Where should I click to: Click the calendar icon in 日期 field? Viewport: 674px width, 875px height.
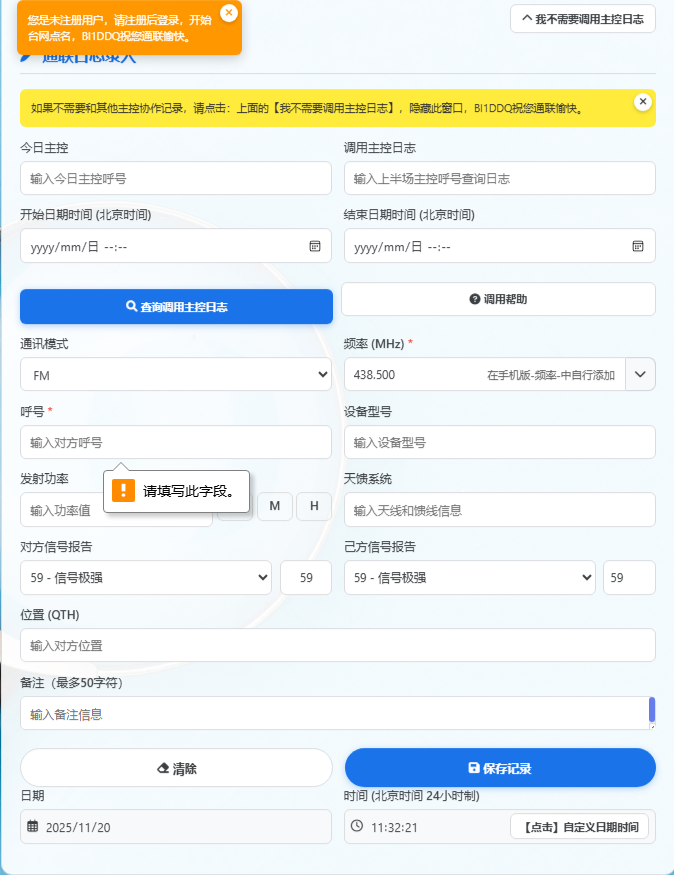[x=33, y=826]
